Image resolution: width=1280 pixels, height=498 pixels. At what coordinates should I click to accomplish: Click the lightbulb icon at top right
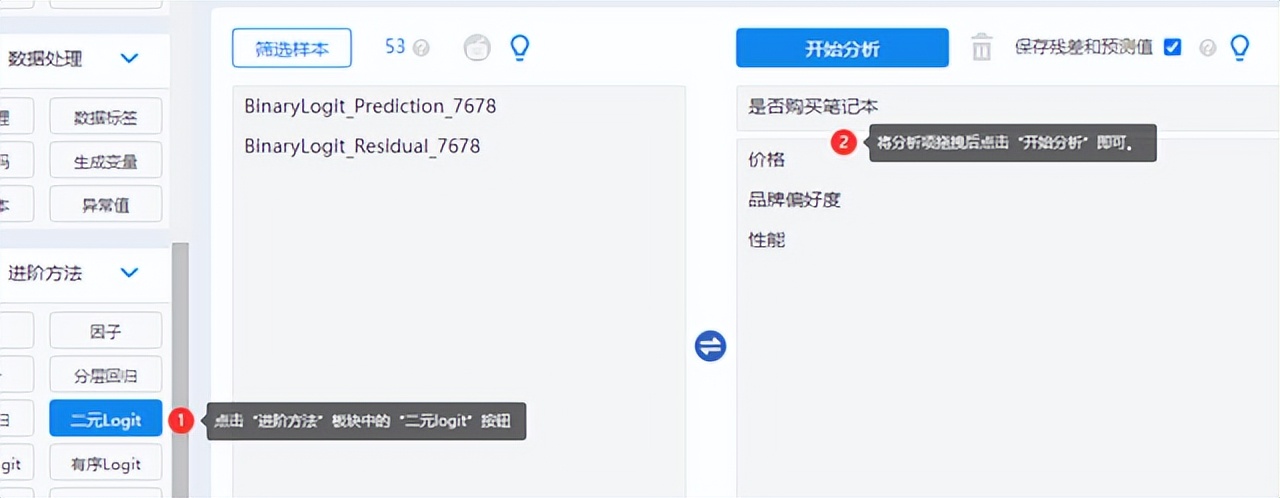click(x=1240, y=47)
